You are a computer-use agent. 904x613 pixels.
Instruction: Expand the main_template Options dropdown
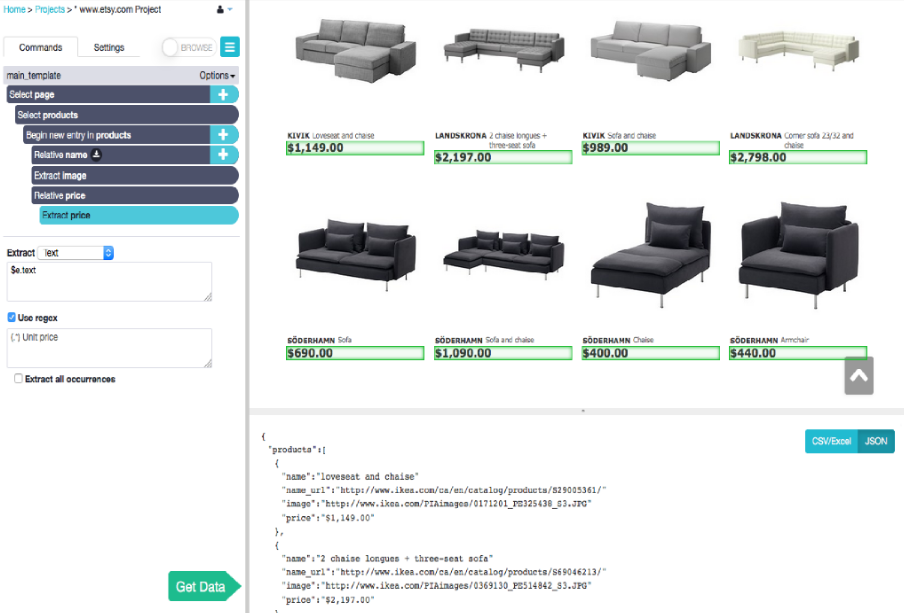(x=217, y=76)
